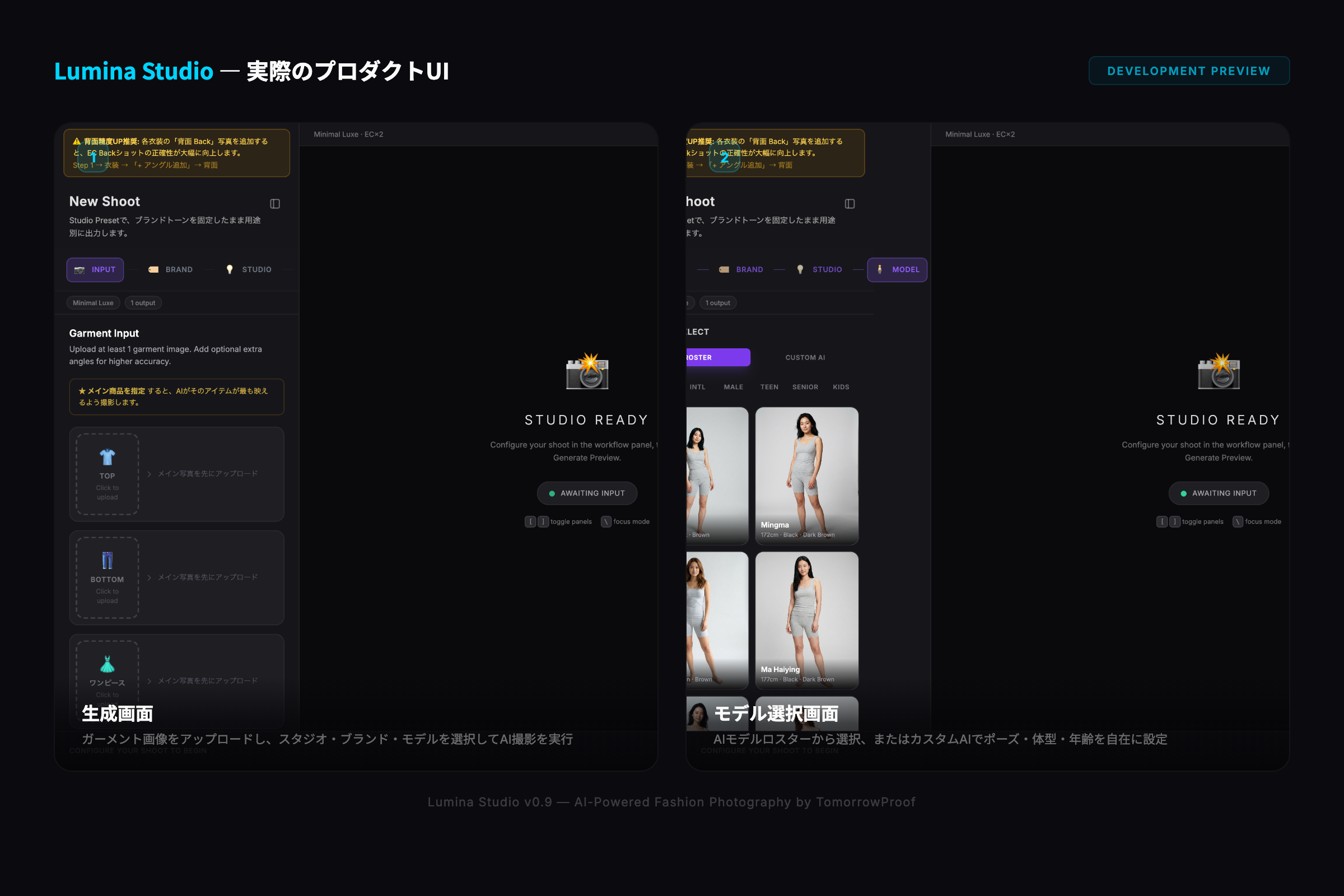
Task: Click AWAITING INPUT status in generation screen
Action: 587,493
